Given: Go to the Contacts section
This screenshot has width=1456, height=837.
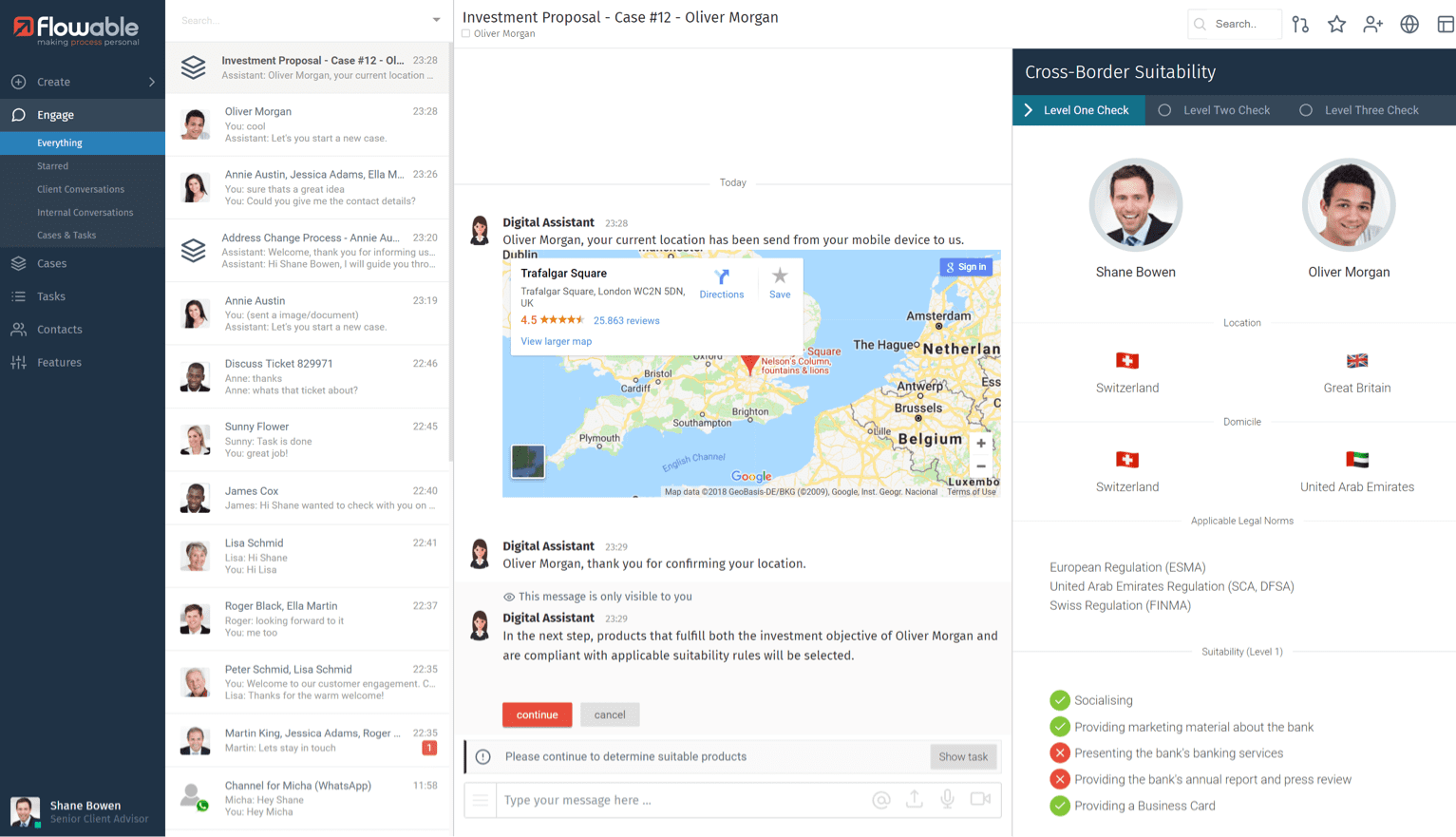Looking at the screenshot, I should pyautogui.click(x=59, y=330).
